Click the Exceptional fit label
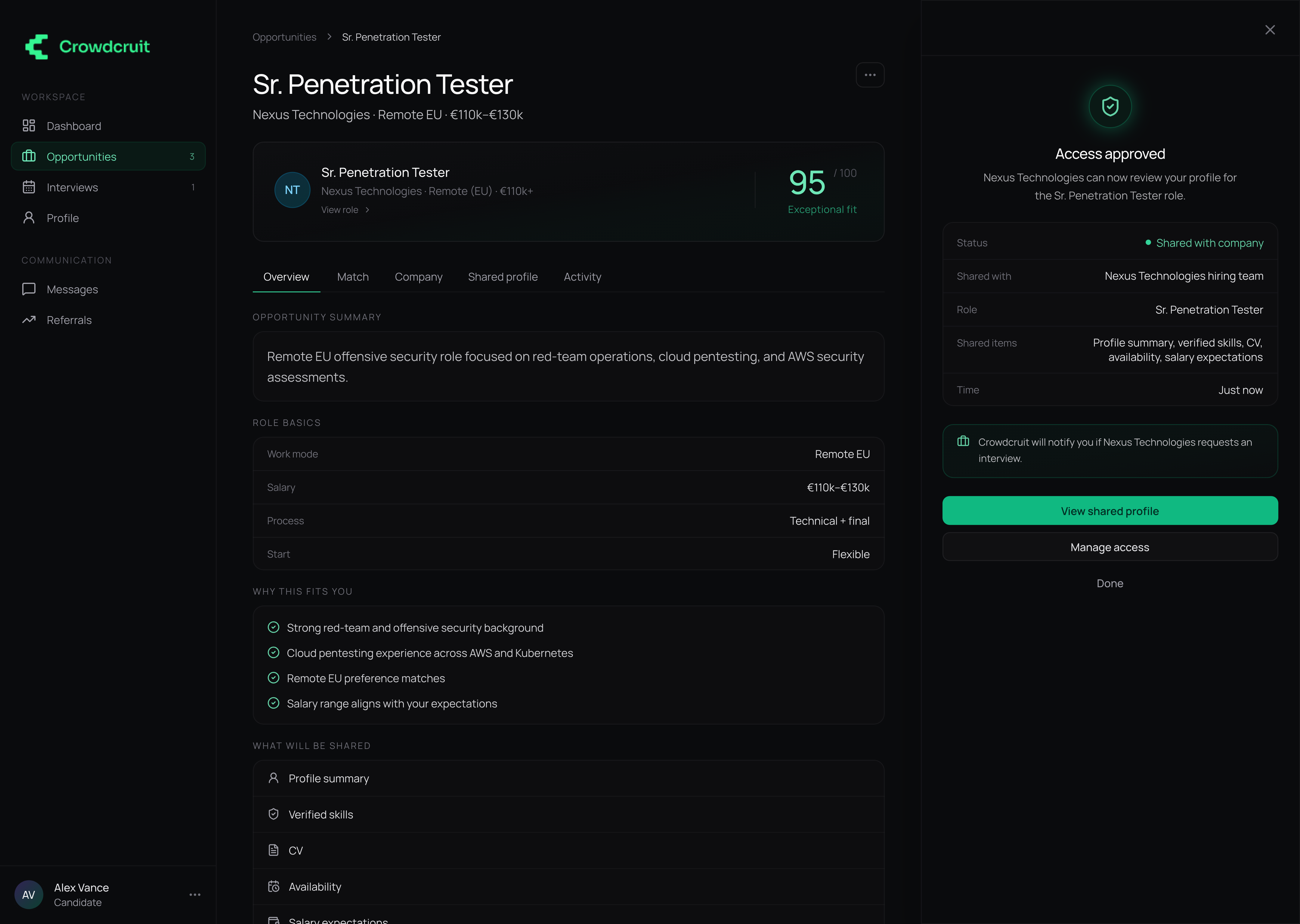Image resolution: width=1300 pixels, height=924 pixels. (822, 209)
